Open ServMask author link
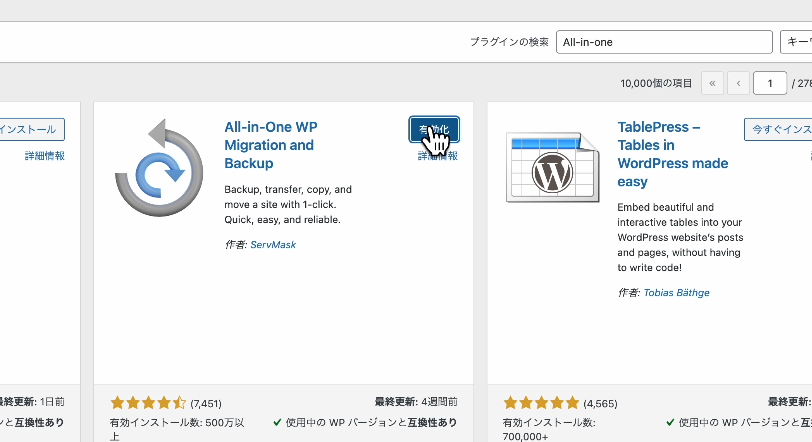This screenshot has height=442, width=812. tap(273, 244)
